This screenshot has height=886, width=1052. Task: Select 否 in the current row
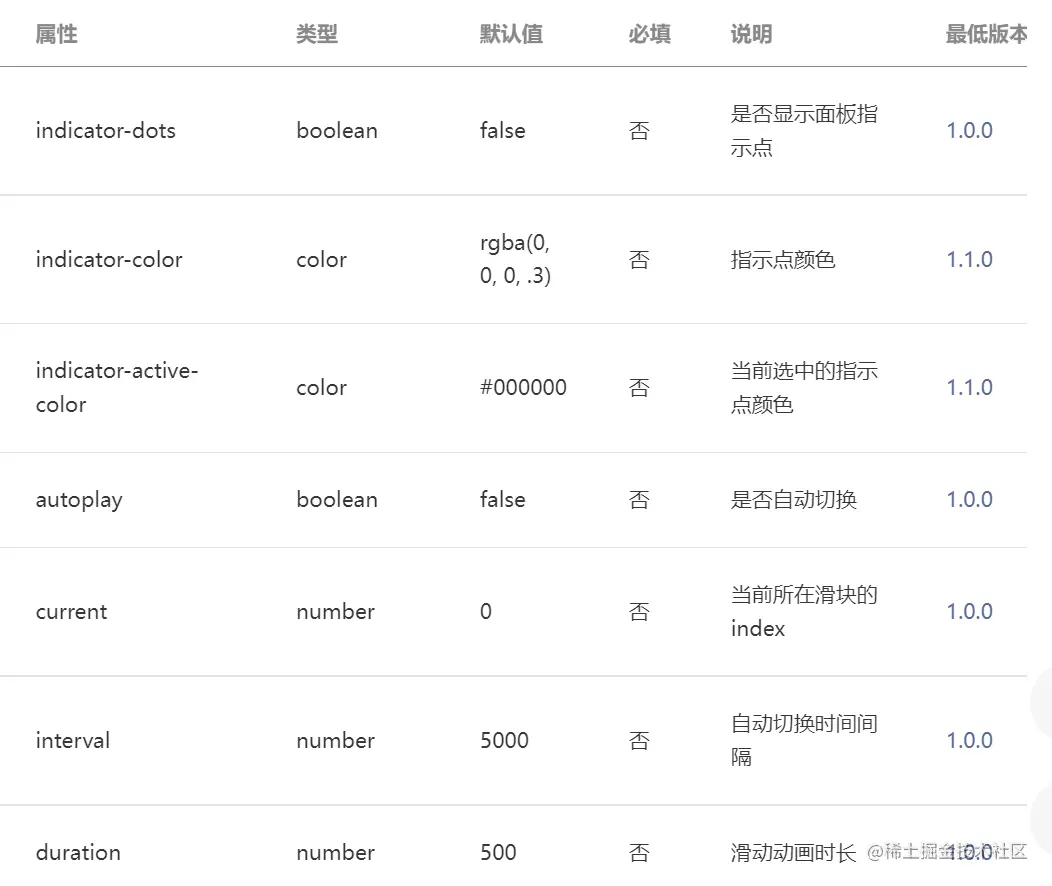(639, 611)
